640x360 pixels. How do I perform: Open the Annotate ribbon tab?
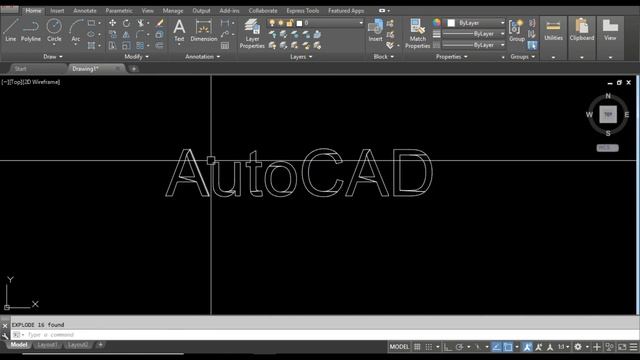pos(84,11)
